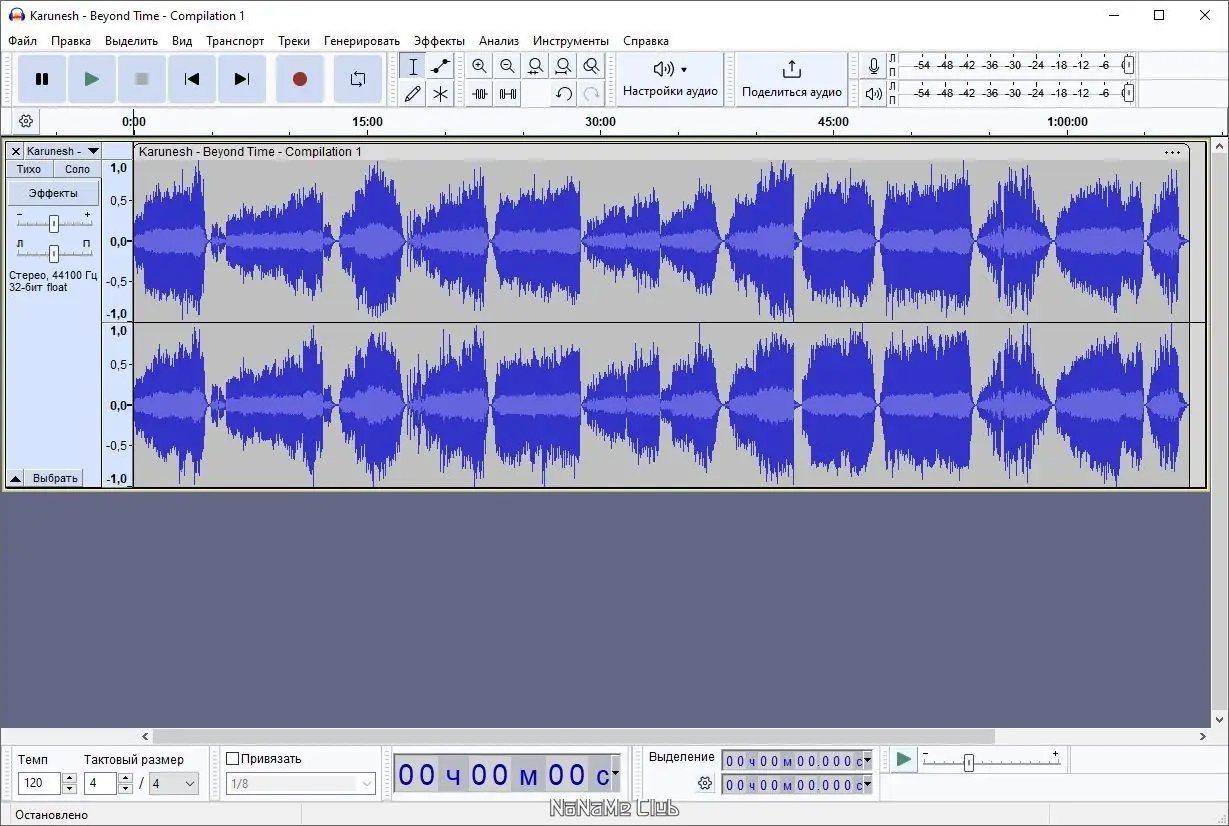Open the Треки menu
The width and height of the screenshot is (1229, 826).
[294, 41]
